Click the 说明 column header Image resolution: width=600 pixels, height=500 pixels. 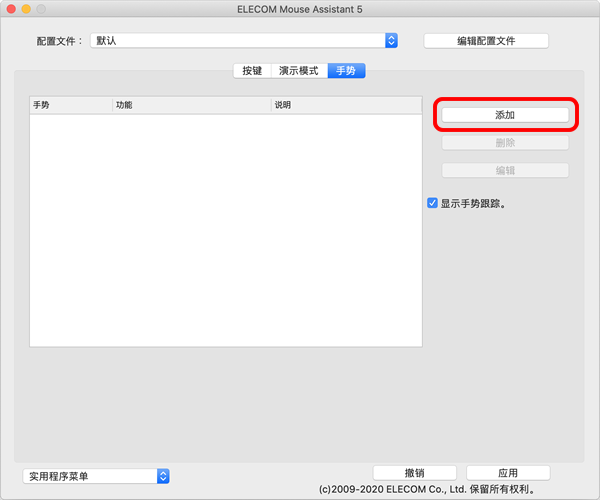[x=347, y=105]
